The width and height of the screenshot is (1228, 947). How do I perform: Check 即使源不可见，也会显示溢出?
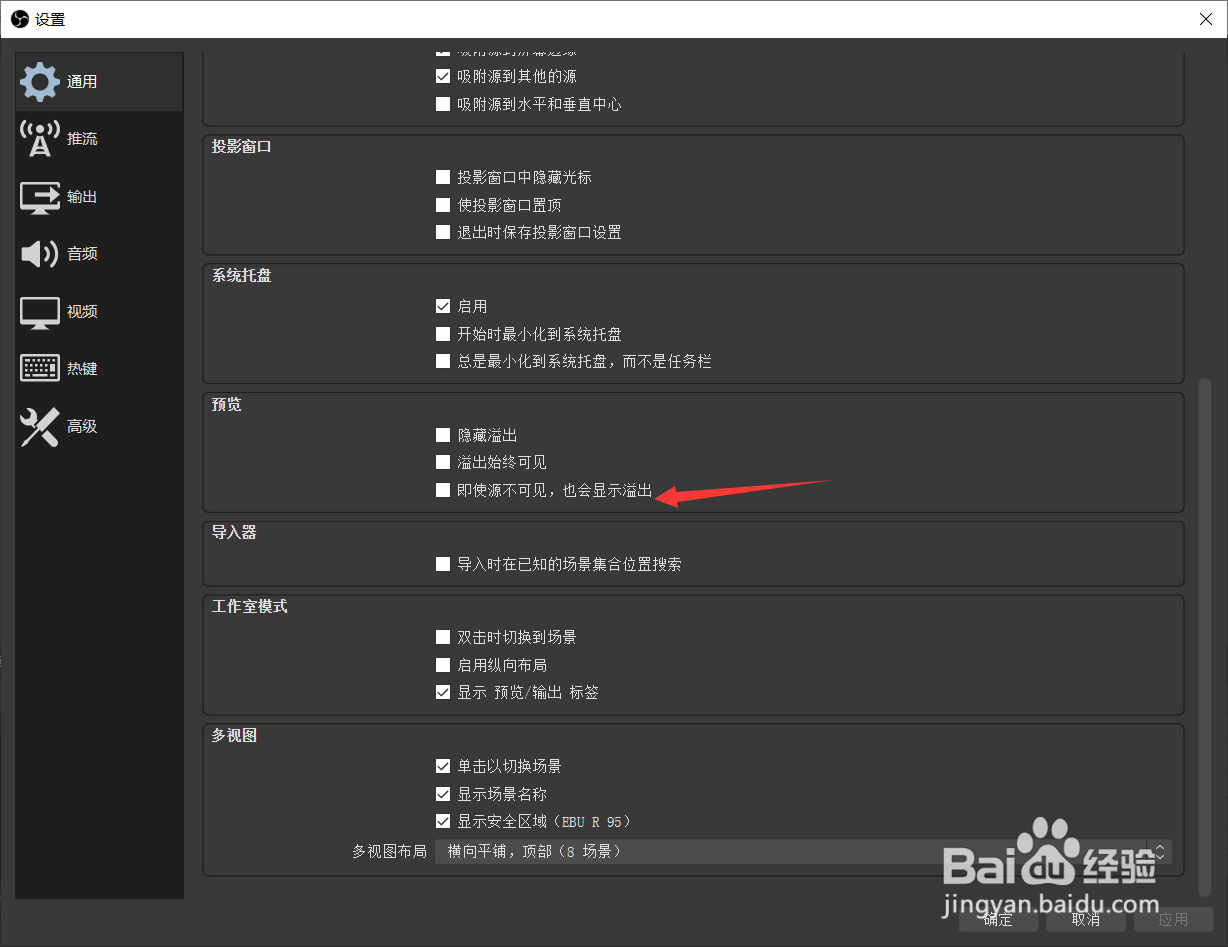point(443,490)
